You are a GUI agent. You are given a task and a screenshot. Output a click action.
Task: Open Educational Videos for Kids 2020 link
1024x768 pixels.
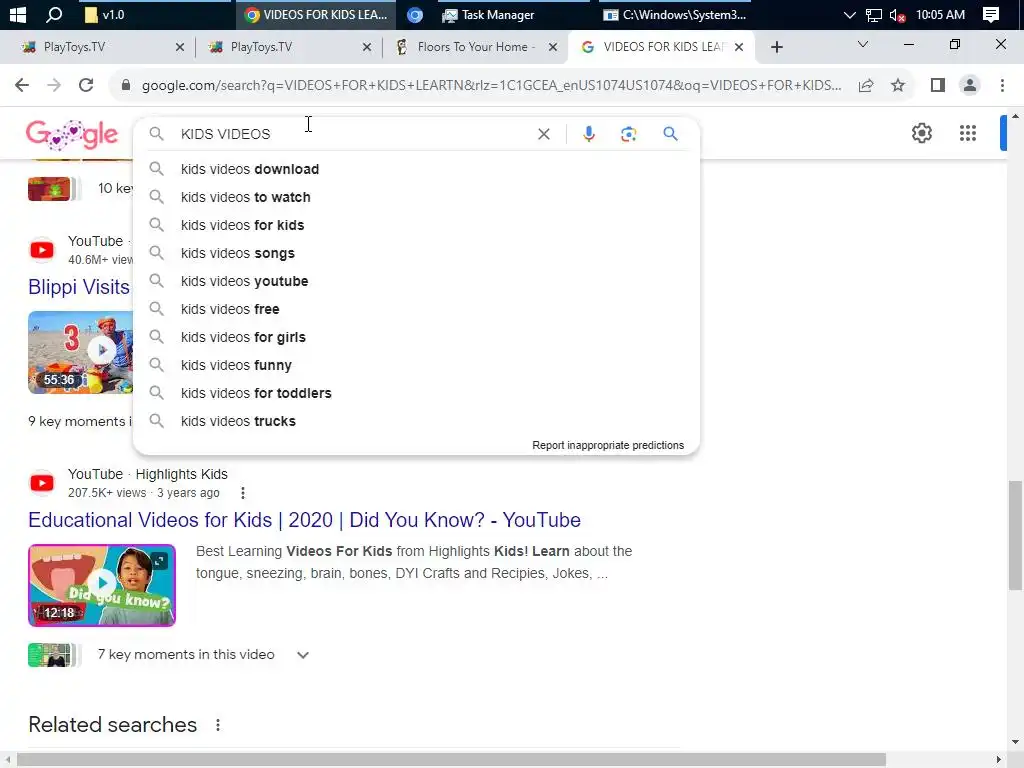[x=304, y=520]
